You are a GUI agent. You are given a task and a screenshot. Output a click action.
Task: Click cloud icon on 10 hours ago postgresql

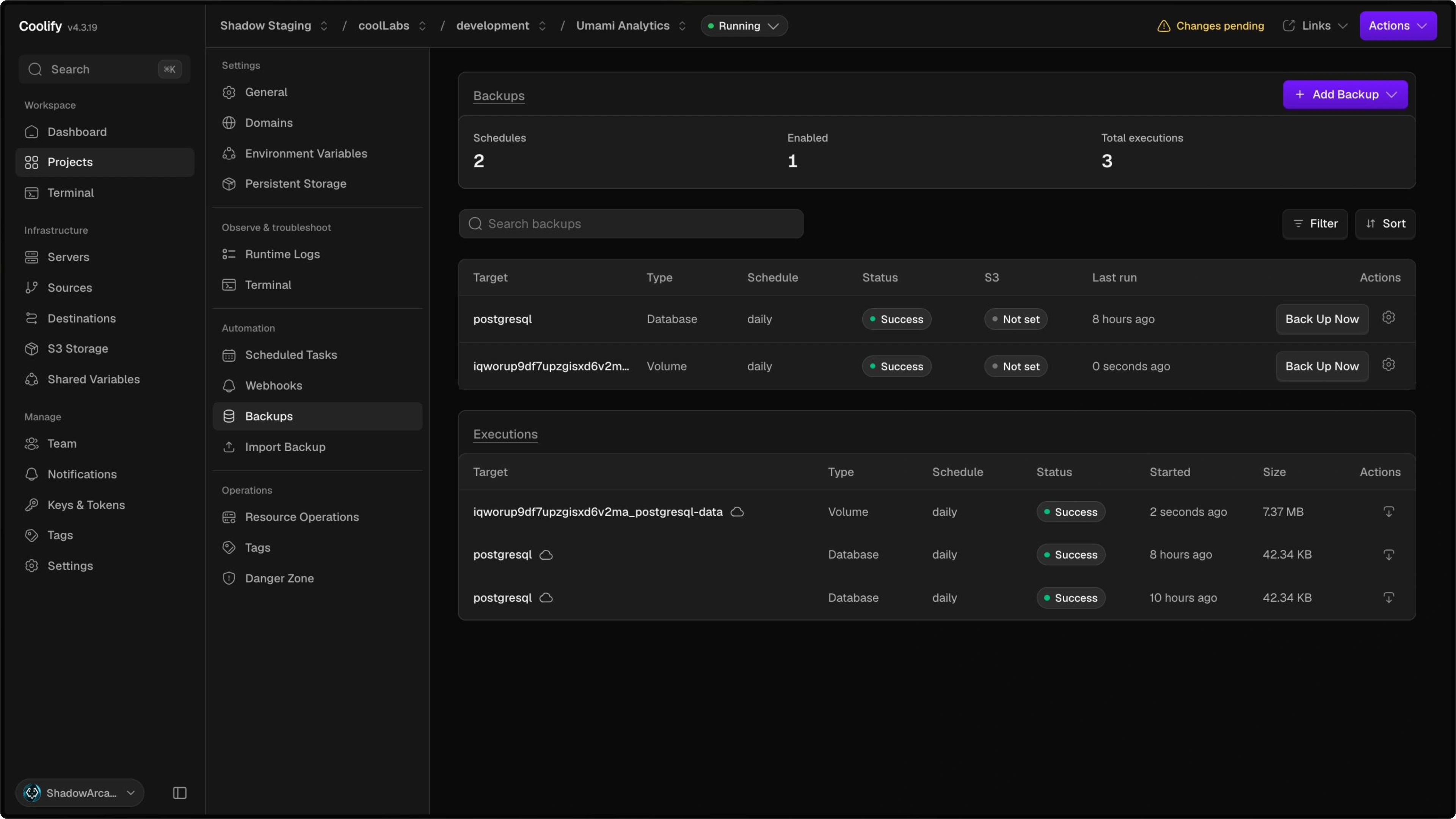546,598
